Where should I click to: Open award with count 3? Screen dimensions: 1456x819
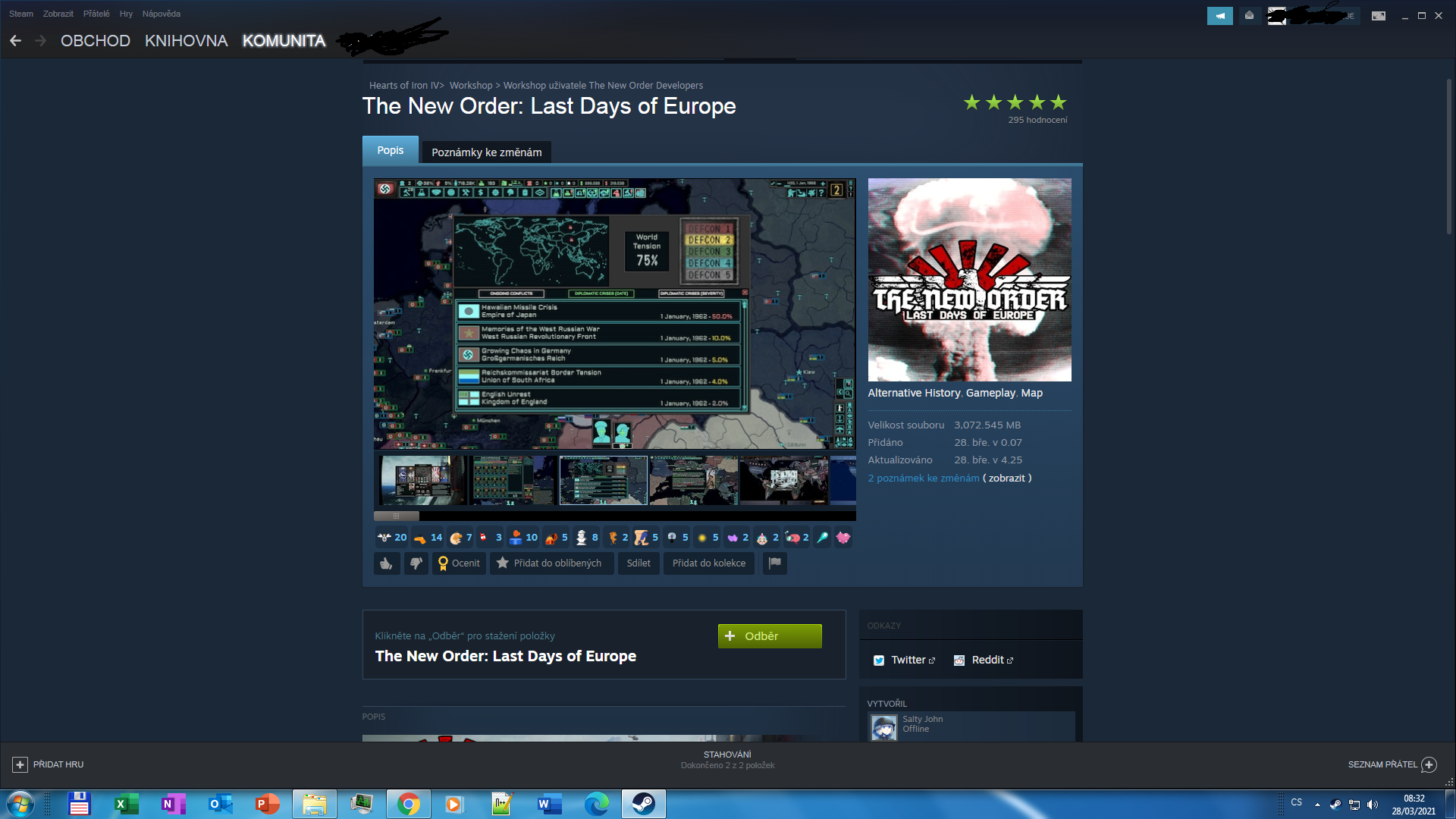pyautogui.click(x=490, y=538)
